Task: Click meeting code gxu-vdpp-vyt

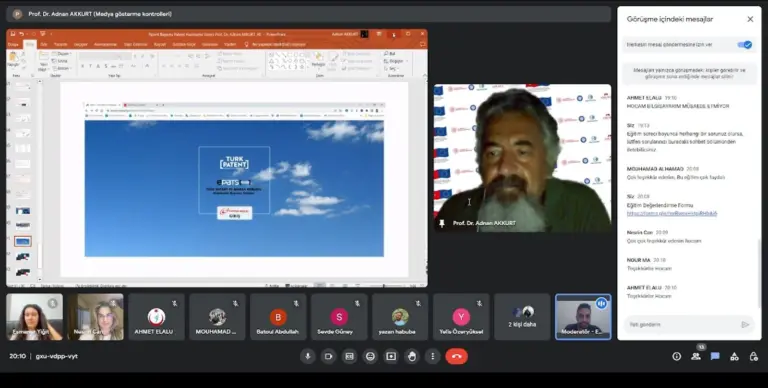Action: [x=57, y=356]
